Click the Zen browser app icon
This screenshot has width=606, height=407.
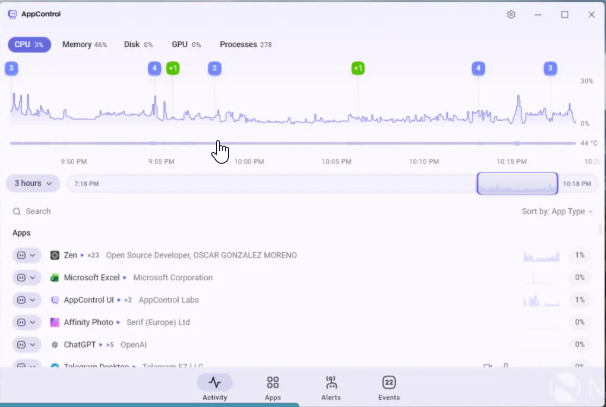[x=55, y=255]
